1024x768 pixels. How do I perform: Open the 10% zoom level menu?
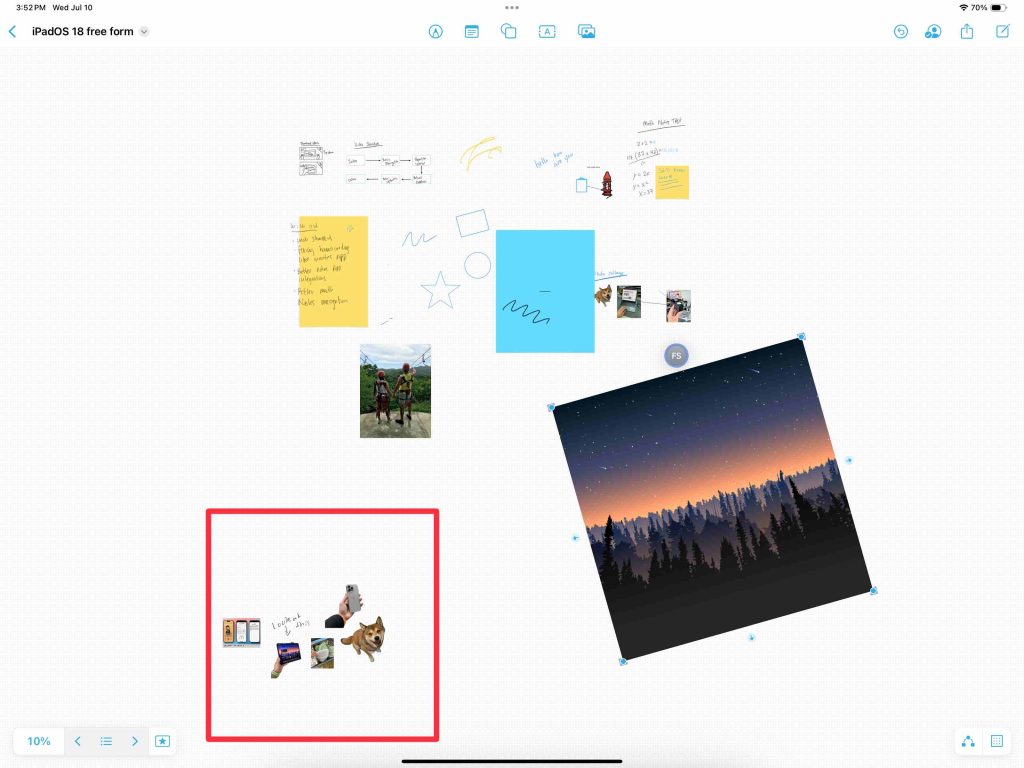pyautogui.click(x=39, y=741)
